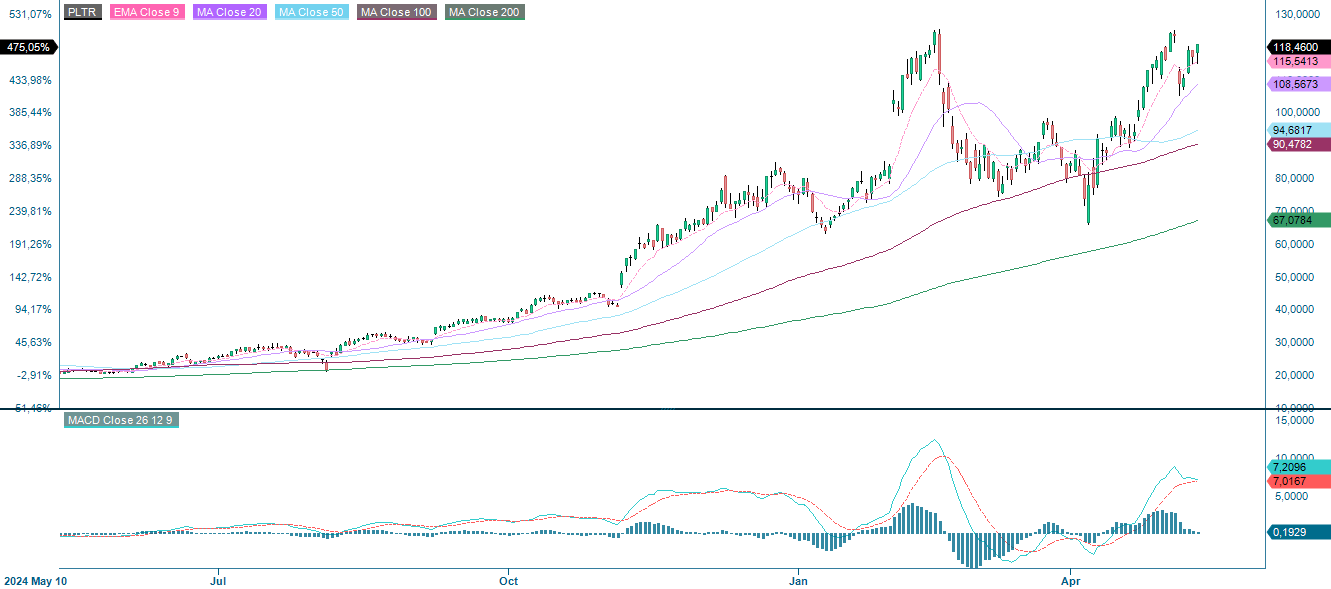Click the 2024 May 10 start date label

coord(35,580)
